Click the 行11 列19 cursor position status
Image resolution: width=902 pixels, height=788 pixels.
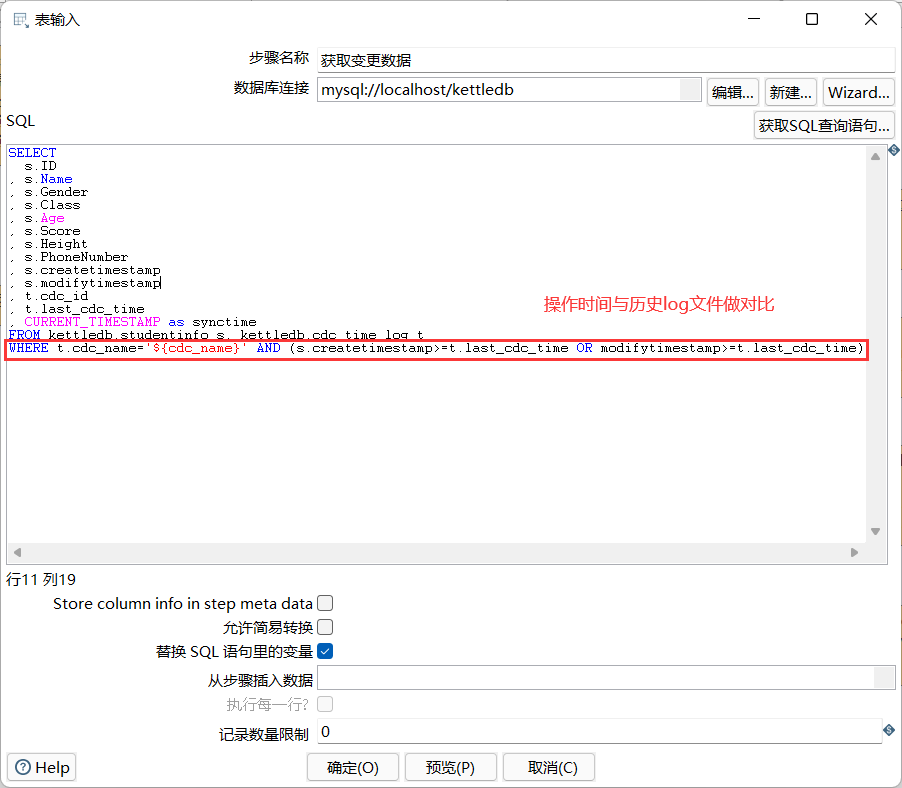(x=41, y=579)
